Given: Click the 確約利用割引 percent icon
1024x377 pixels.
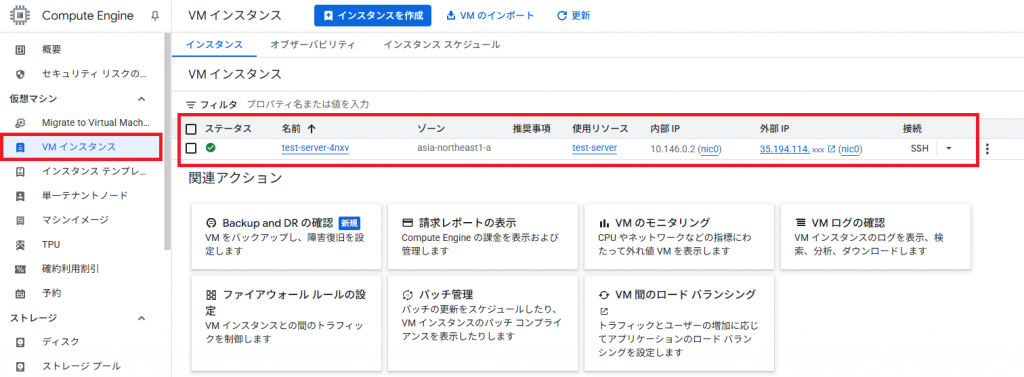Looking at the screenshot, I should pos(20,269).
